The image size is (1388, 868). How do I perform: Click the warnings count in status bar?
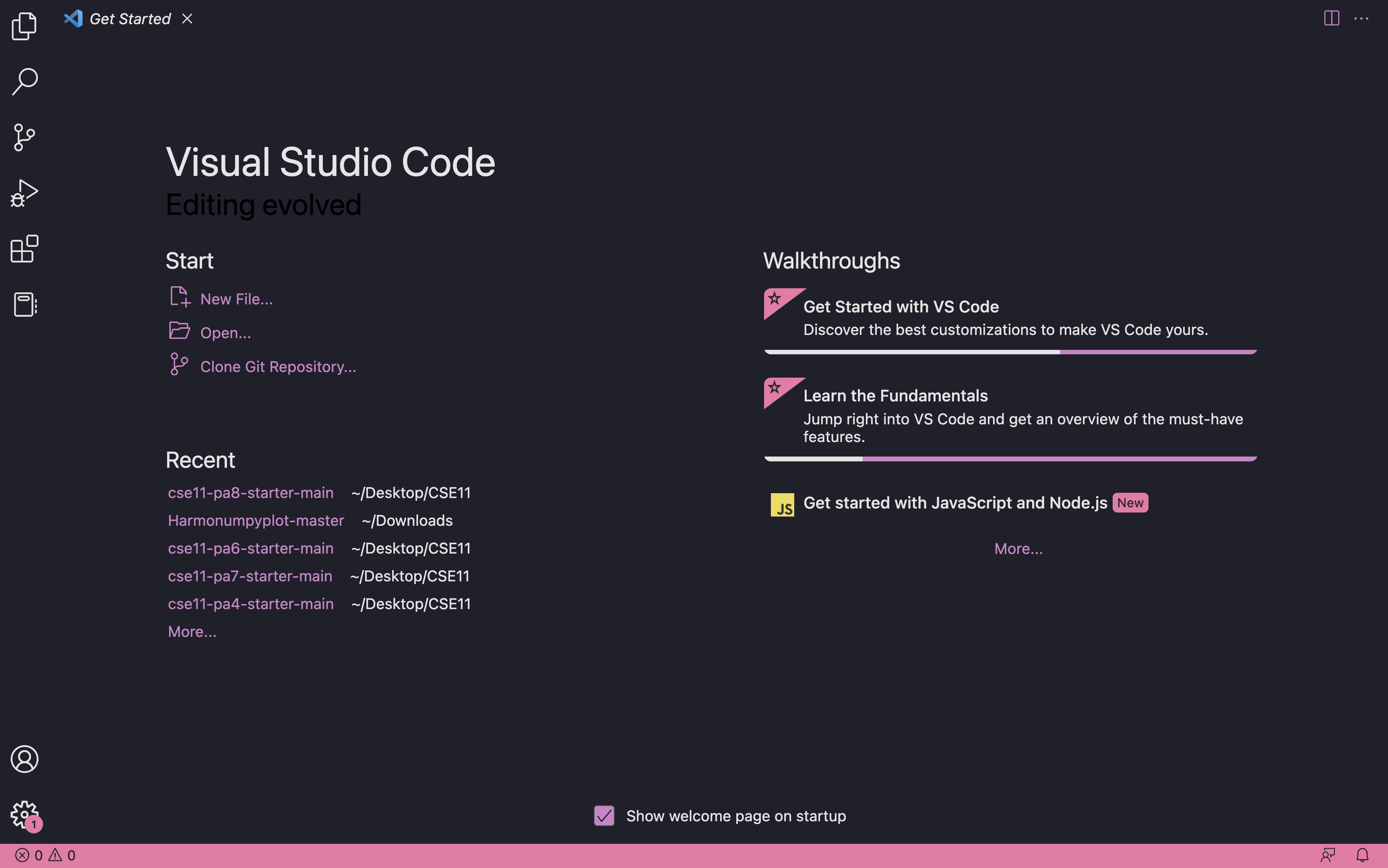point(62,856)
